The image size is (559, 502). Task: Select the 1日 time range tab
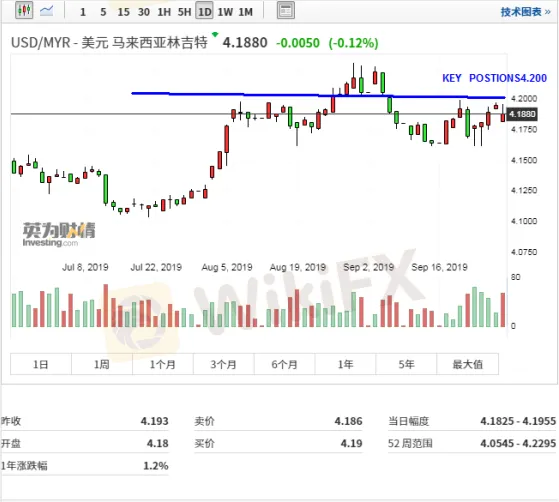41,364
